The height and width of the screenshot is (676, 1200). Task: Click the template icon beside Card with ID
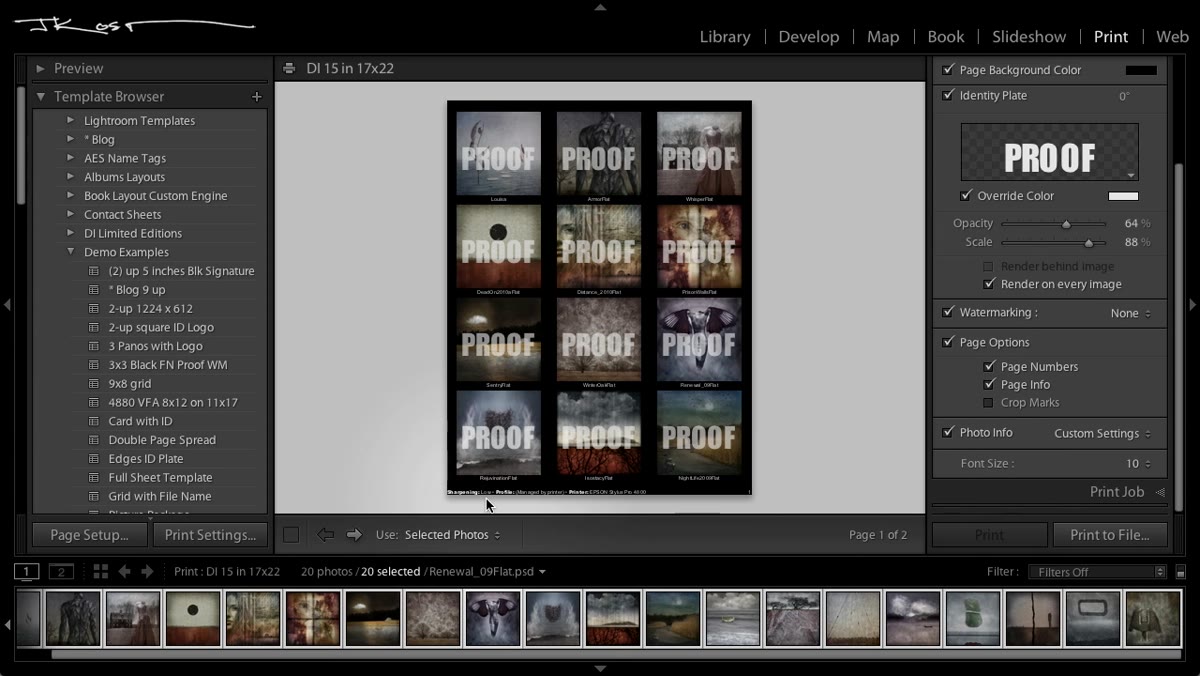94,422
